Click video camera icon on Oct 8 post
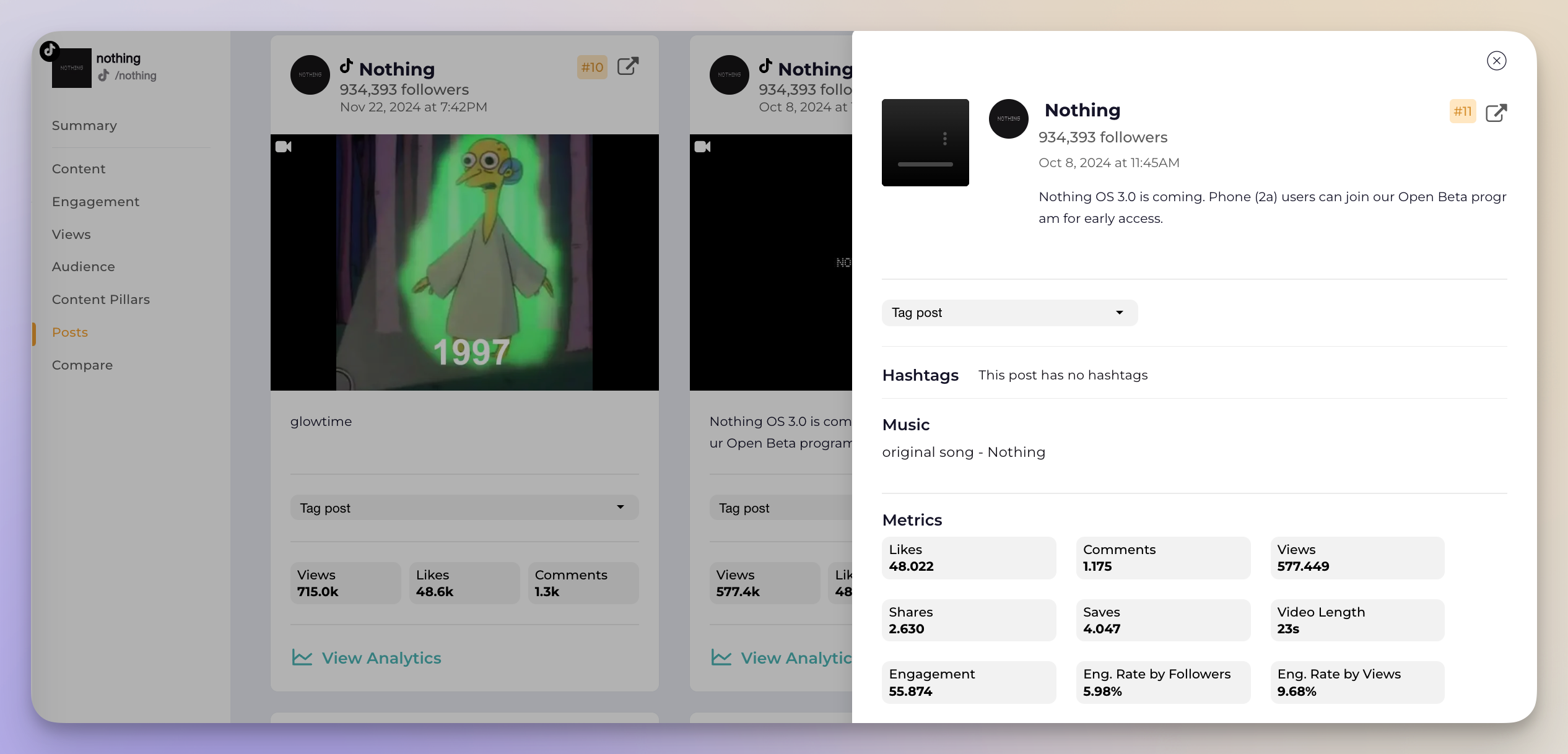This screenshot has height=754, width=1568. click(702, 147)
